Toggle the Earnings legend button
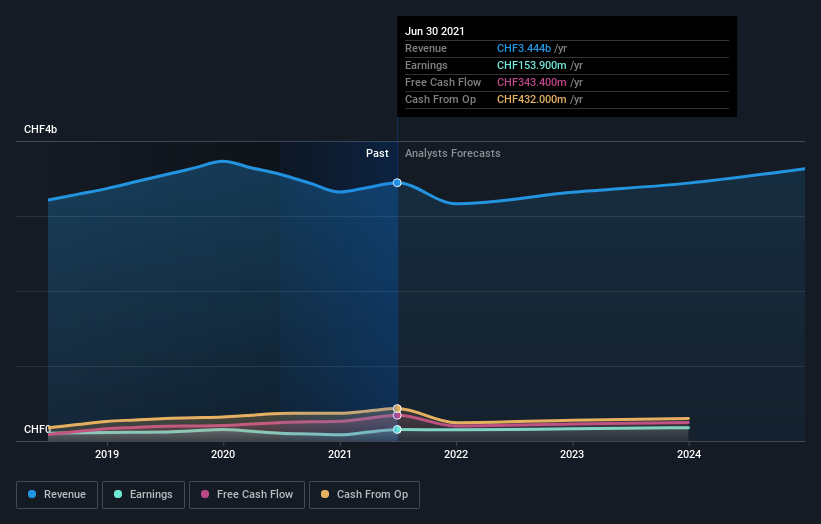 pos(143,495)
